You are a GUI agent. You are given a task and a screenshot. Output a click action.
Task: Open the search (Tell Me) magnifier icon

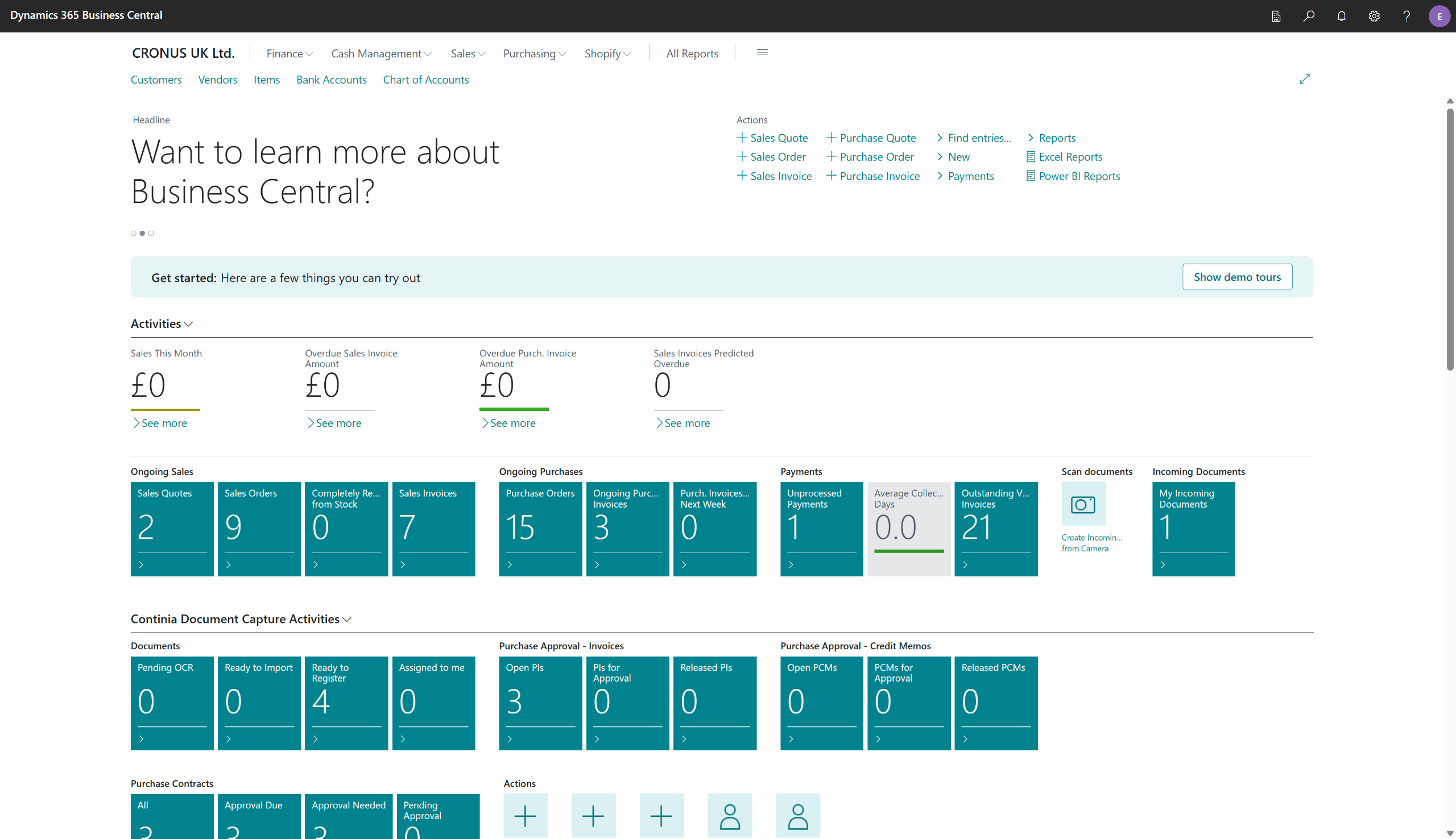(1309, 16)
